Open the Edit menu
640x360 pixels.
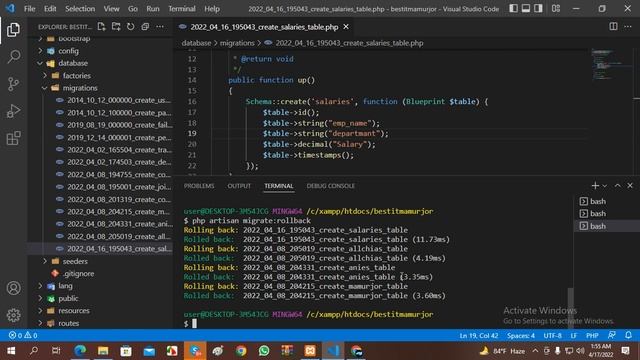point(50,9)
